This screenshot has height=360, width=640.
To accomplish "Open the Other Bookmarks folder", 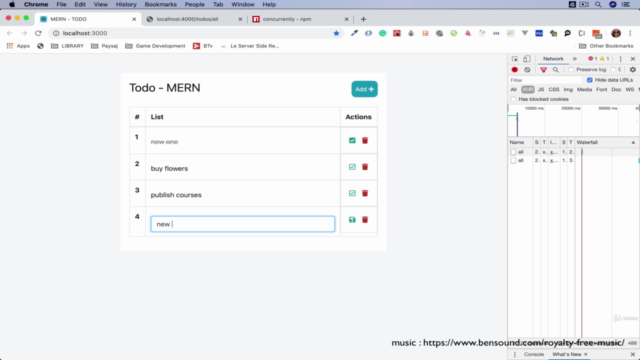I will pos(606,46).
